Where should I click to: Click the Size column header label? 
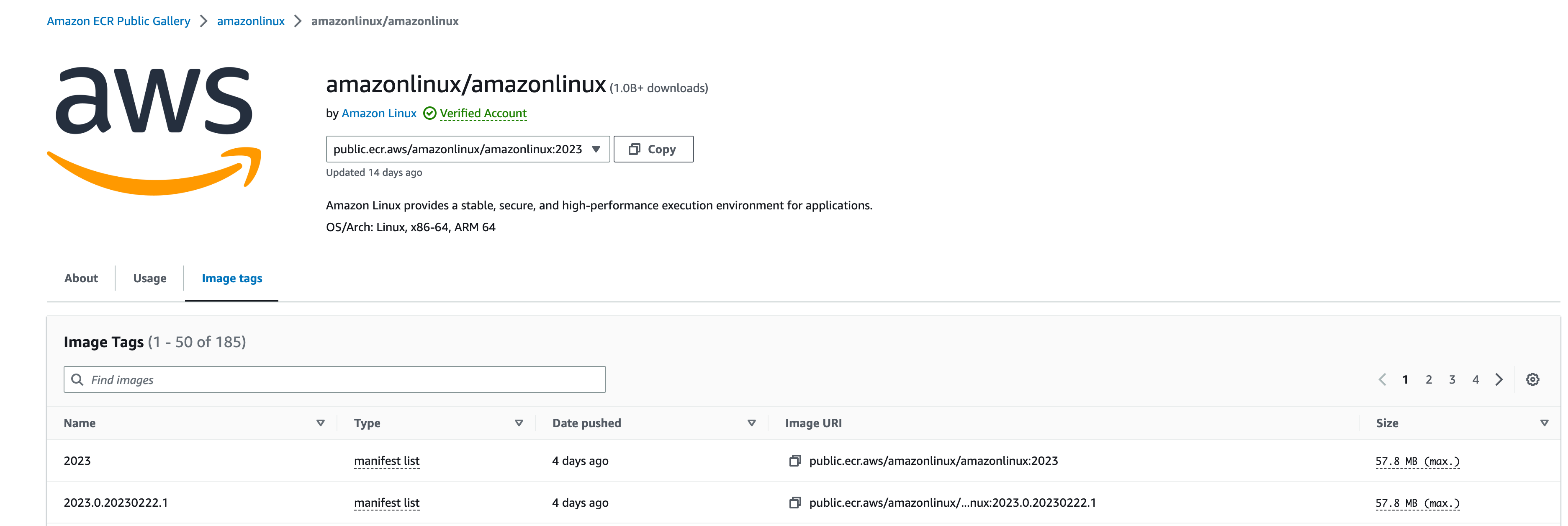(x=1387, y=423)
